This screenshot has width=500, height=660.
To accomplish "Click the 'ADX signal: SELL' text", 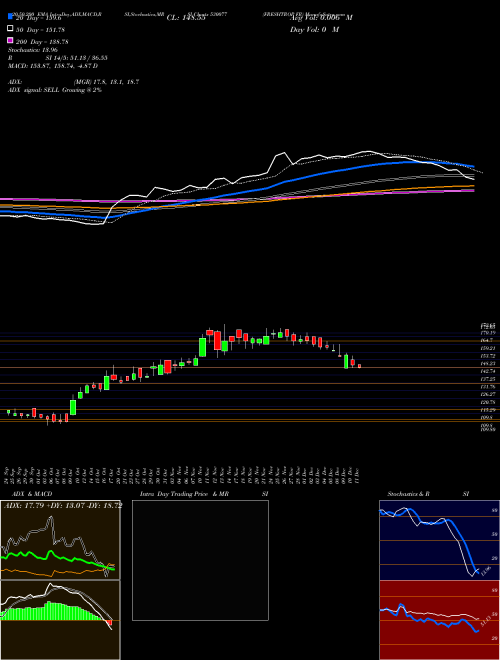I will pos(34,90).
